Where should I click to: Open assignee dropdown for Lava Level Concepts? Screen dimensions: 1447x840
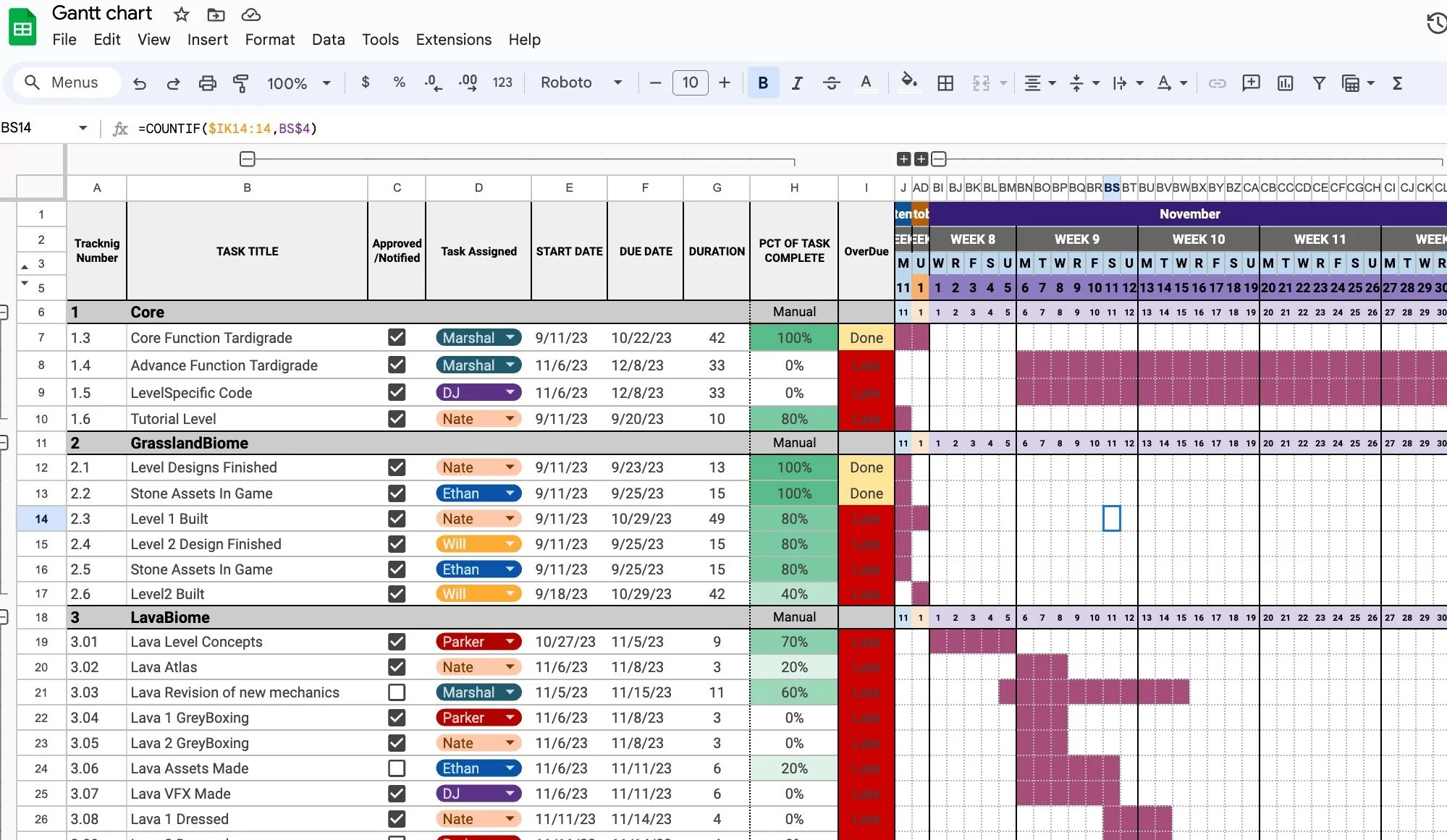(510, 642)
